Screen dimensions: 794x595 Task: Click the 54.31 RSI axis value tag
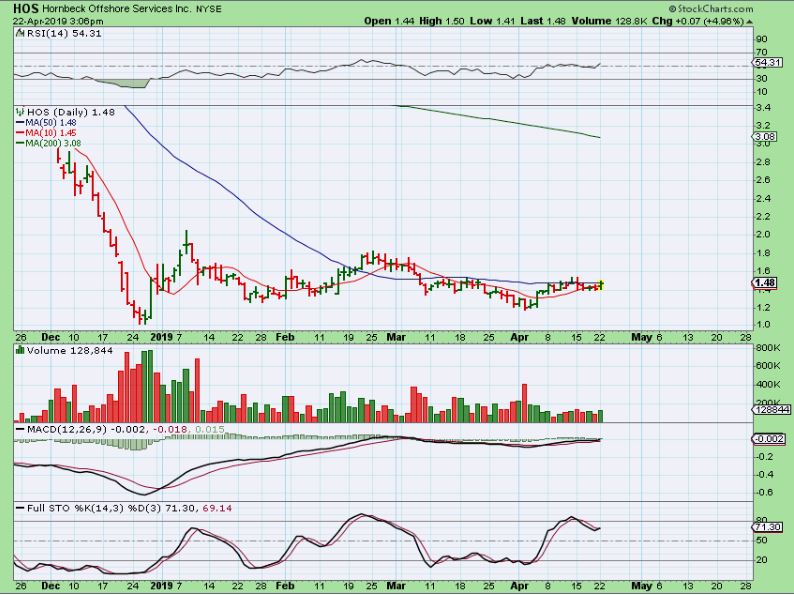pyautogui.click(x=767, y=62)
